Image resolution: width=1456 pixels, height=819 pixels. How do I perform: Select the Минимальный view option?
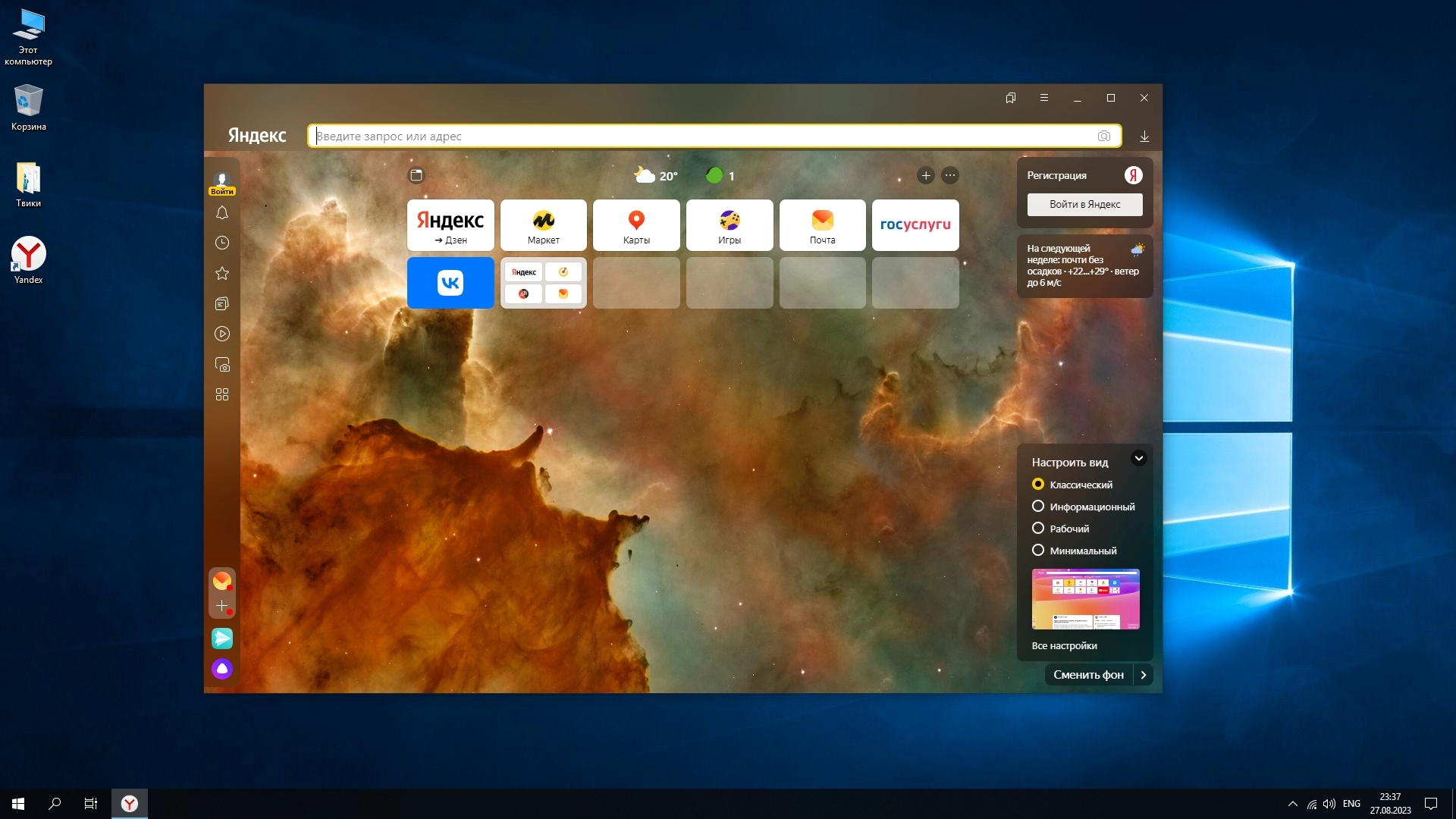(1038, 551)
